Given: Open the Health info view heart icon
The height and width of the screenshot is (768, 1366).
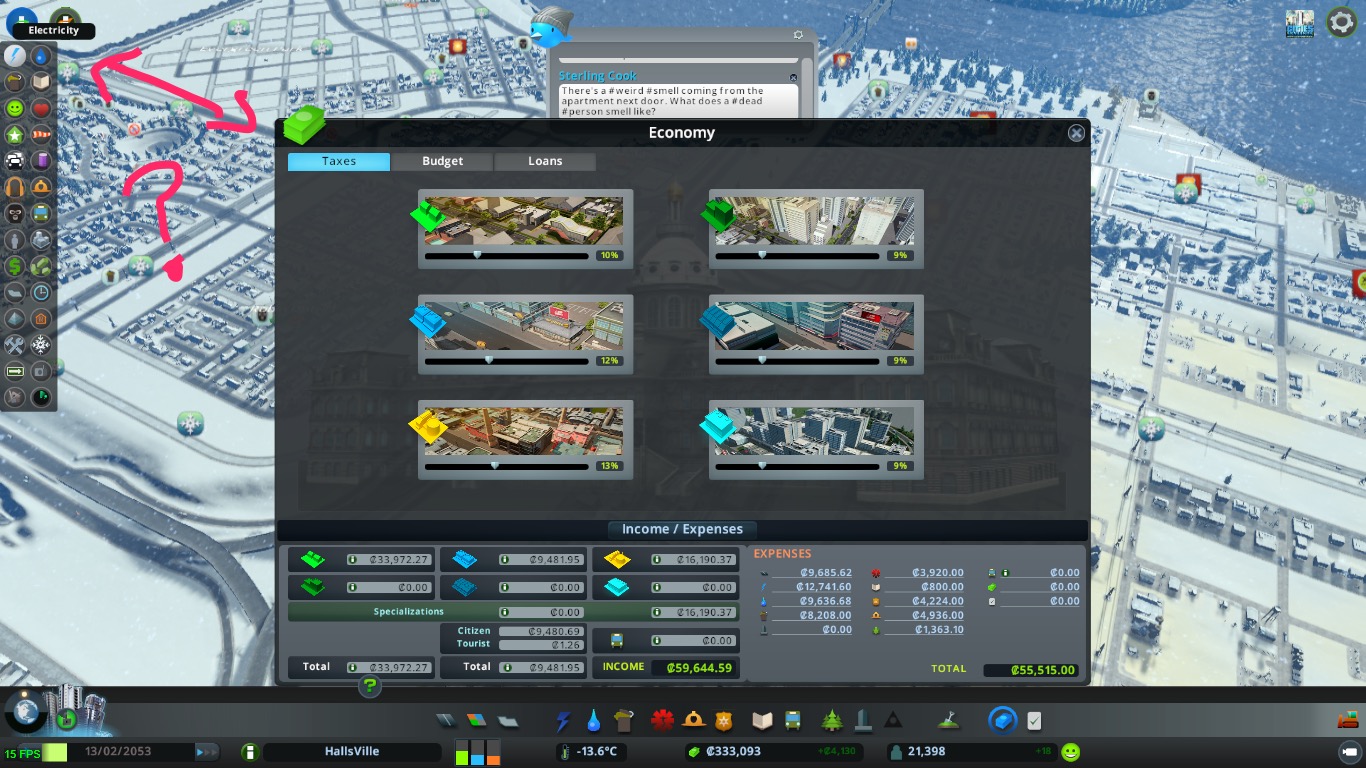Looking at the screenshot, I should point(41,108).
